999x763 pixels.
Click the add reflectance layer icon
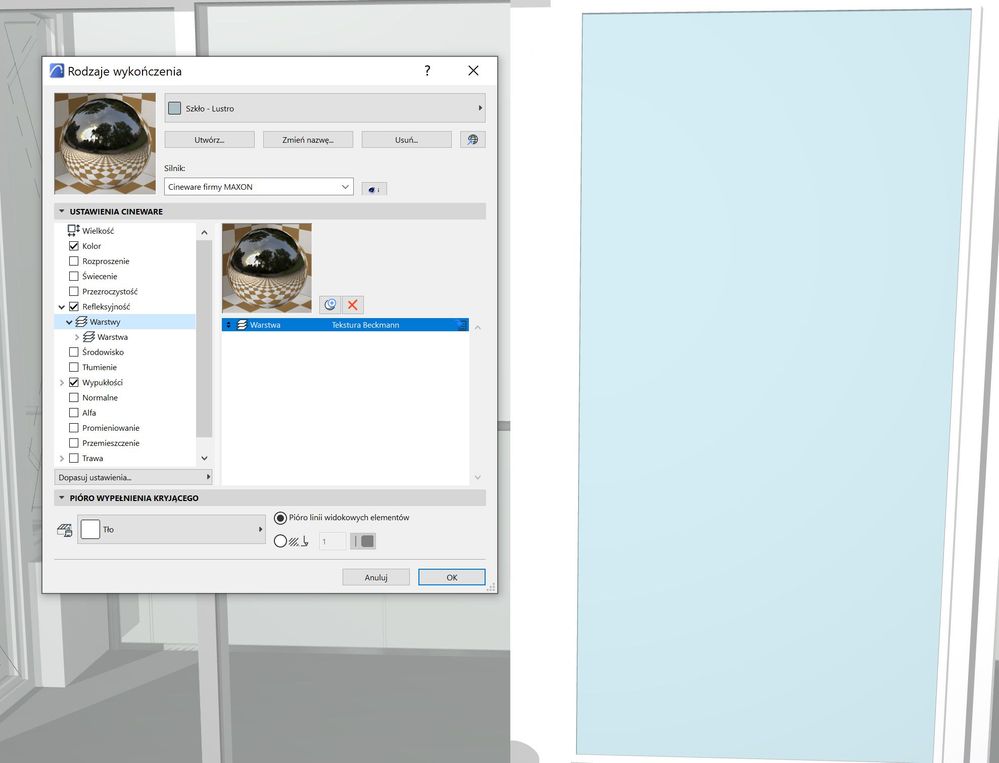tap(330, 304)
